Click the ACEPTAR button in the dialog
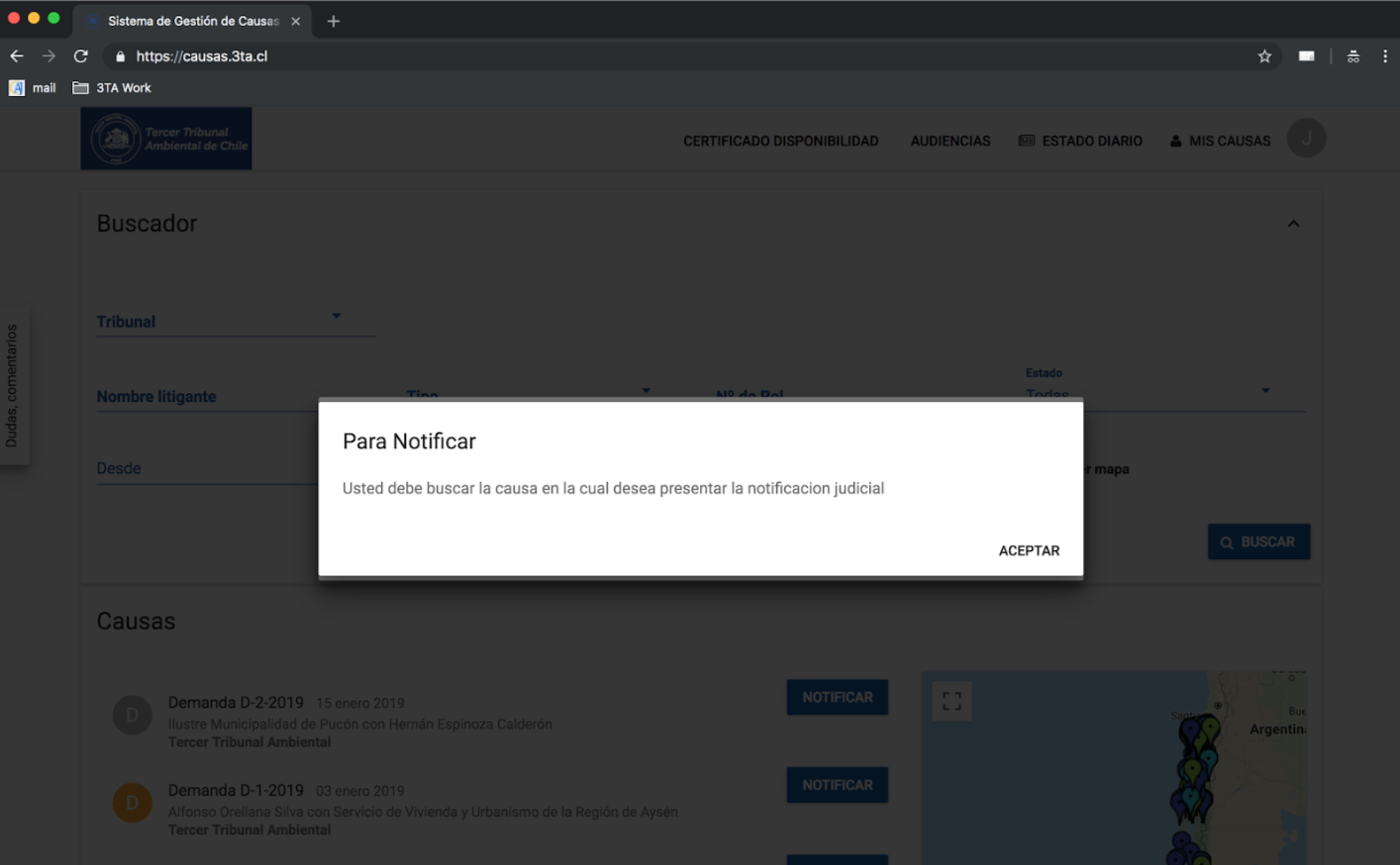This screenshot has width=1400, height=865. [x=1029, y=550]
